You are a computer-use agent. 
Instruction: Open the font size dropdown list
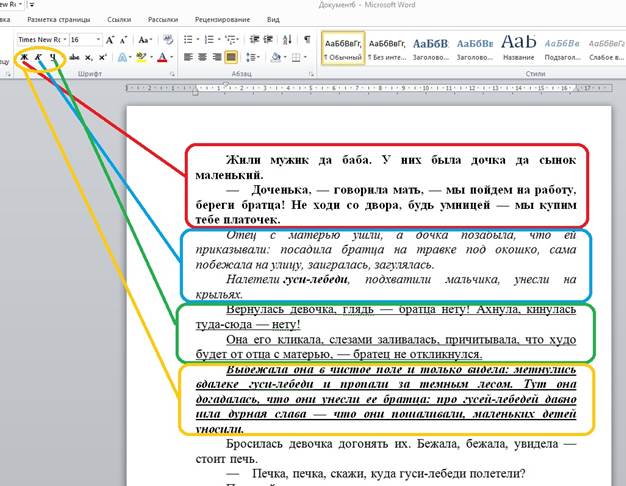(x=98, y=40)
